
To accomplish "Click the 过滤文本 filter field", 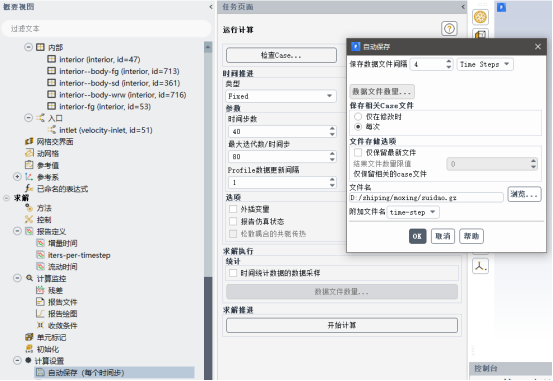I will [x=107, y=29].
